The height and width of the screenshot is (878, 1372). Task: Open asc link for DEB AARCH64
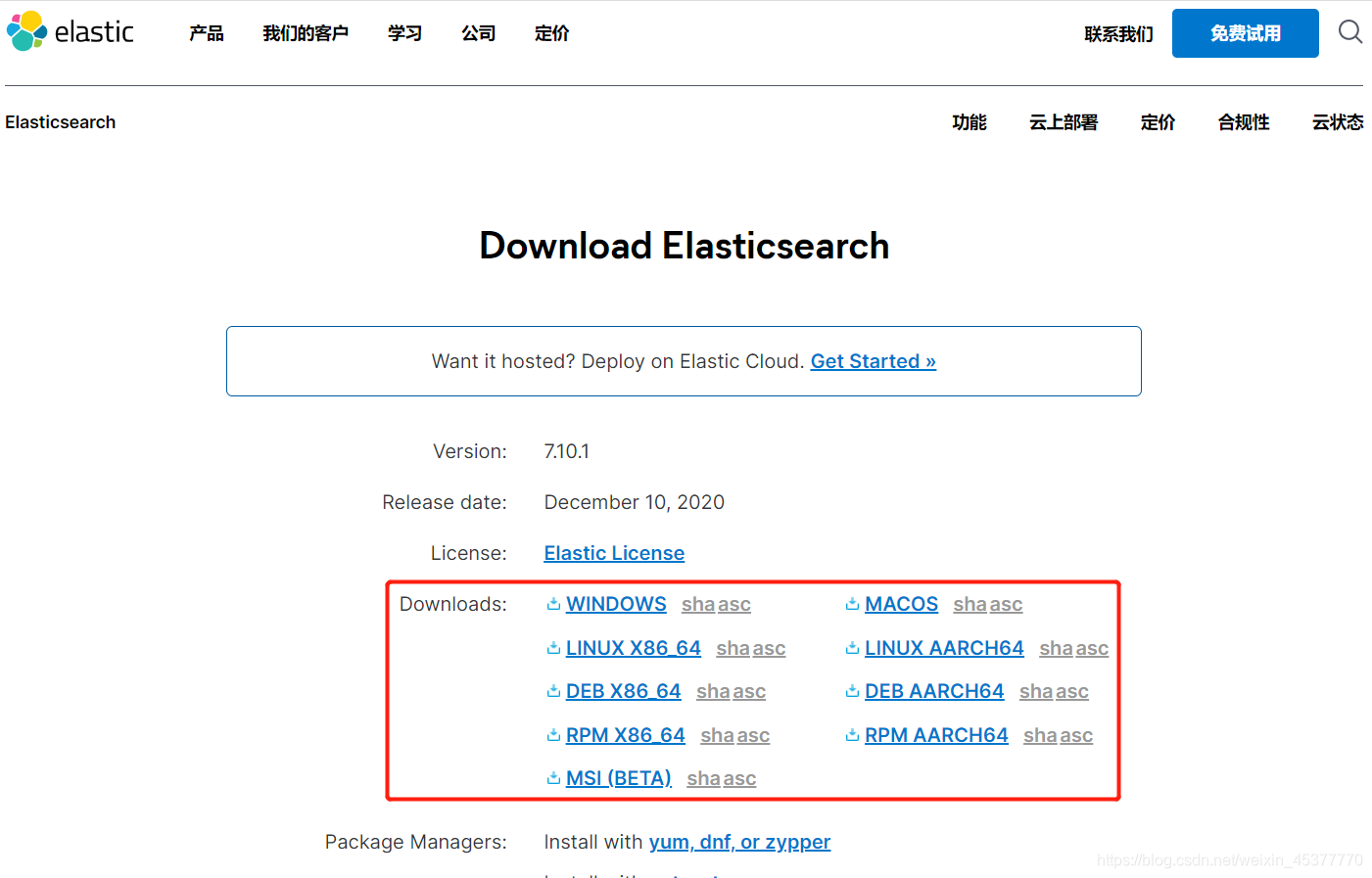click(x=1072, y=692)
